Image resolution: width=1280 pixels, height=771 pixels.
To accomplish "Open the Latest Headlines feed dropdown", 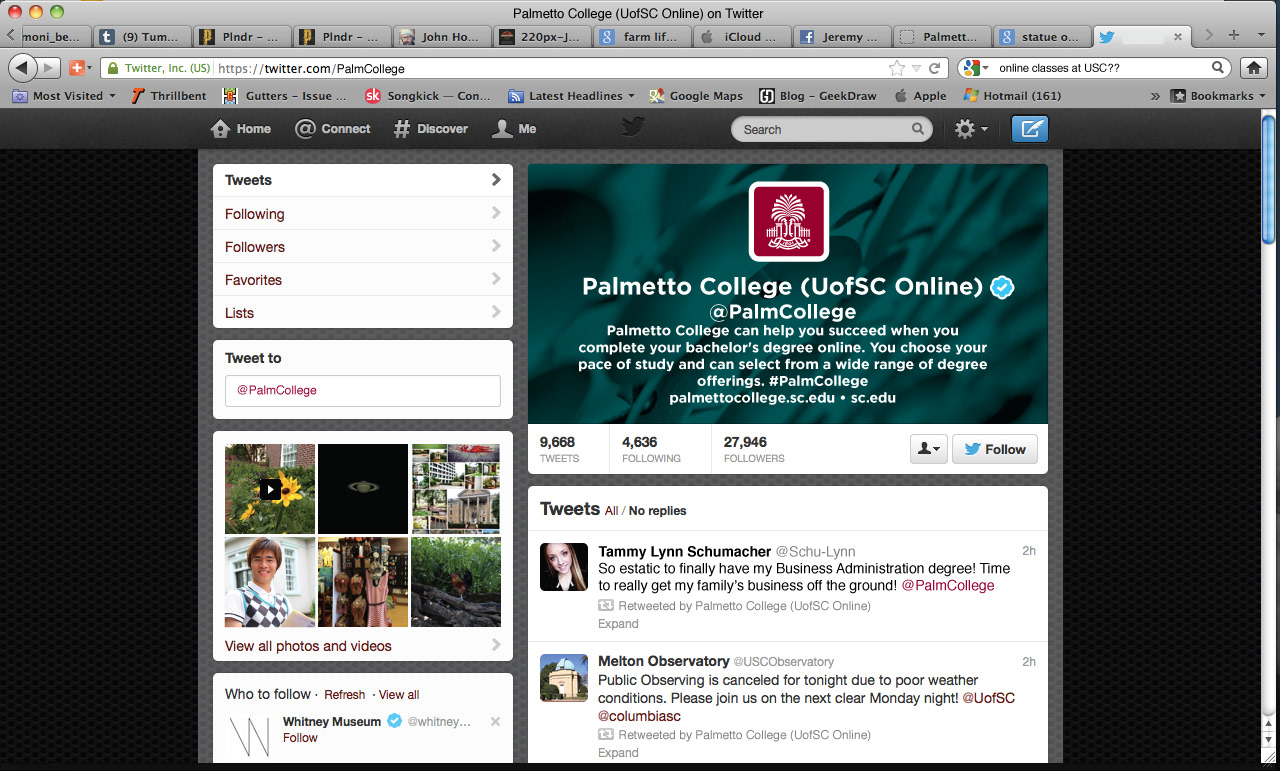I will click(x=571, y=96).
